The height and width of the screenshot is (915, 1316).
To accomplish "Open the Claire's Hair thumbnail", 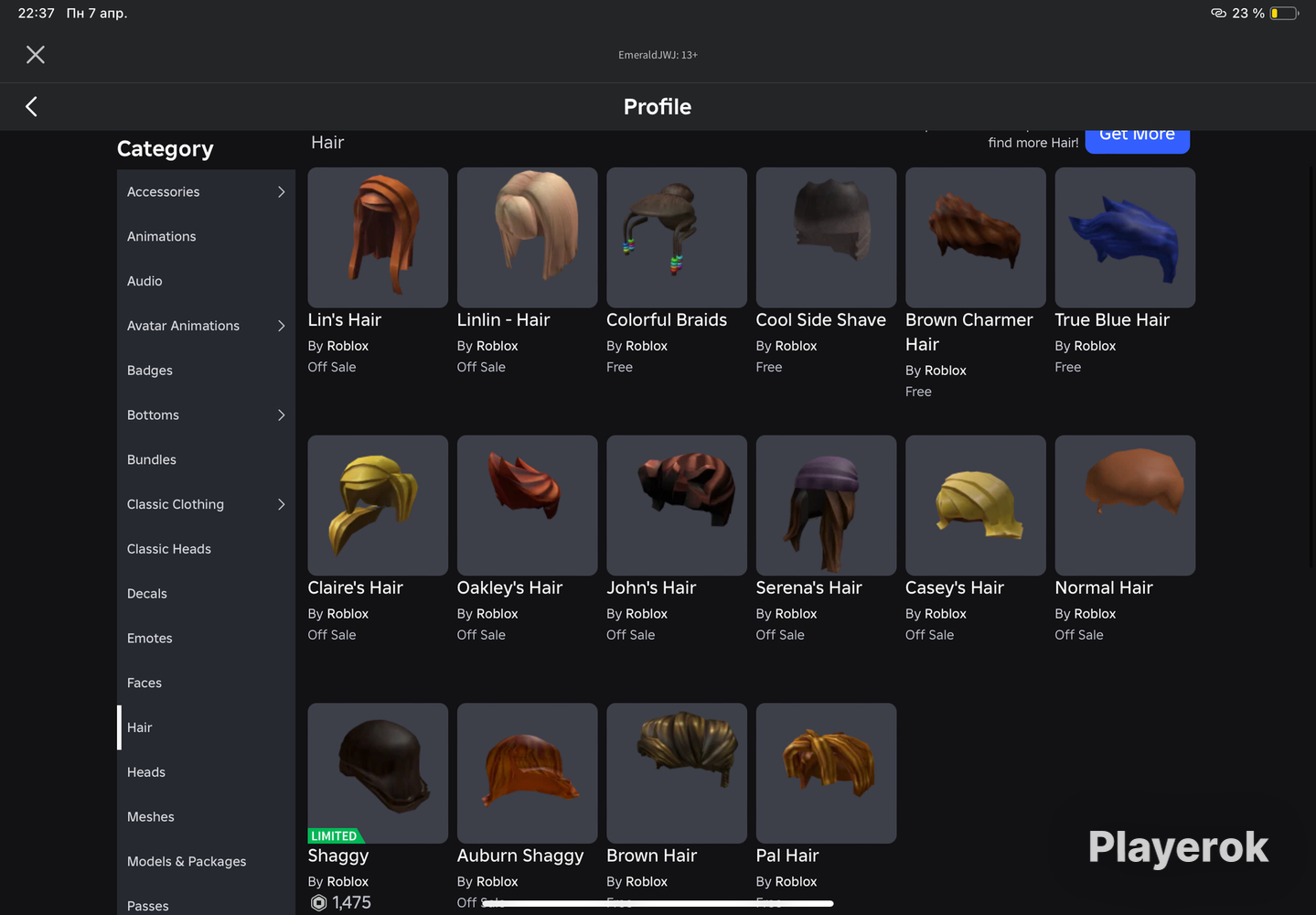I will [378, 505].
